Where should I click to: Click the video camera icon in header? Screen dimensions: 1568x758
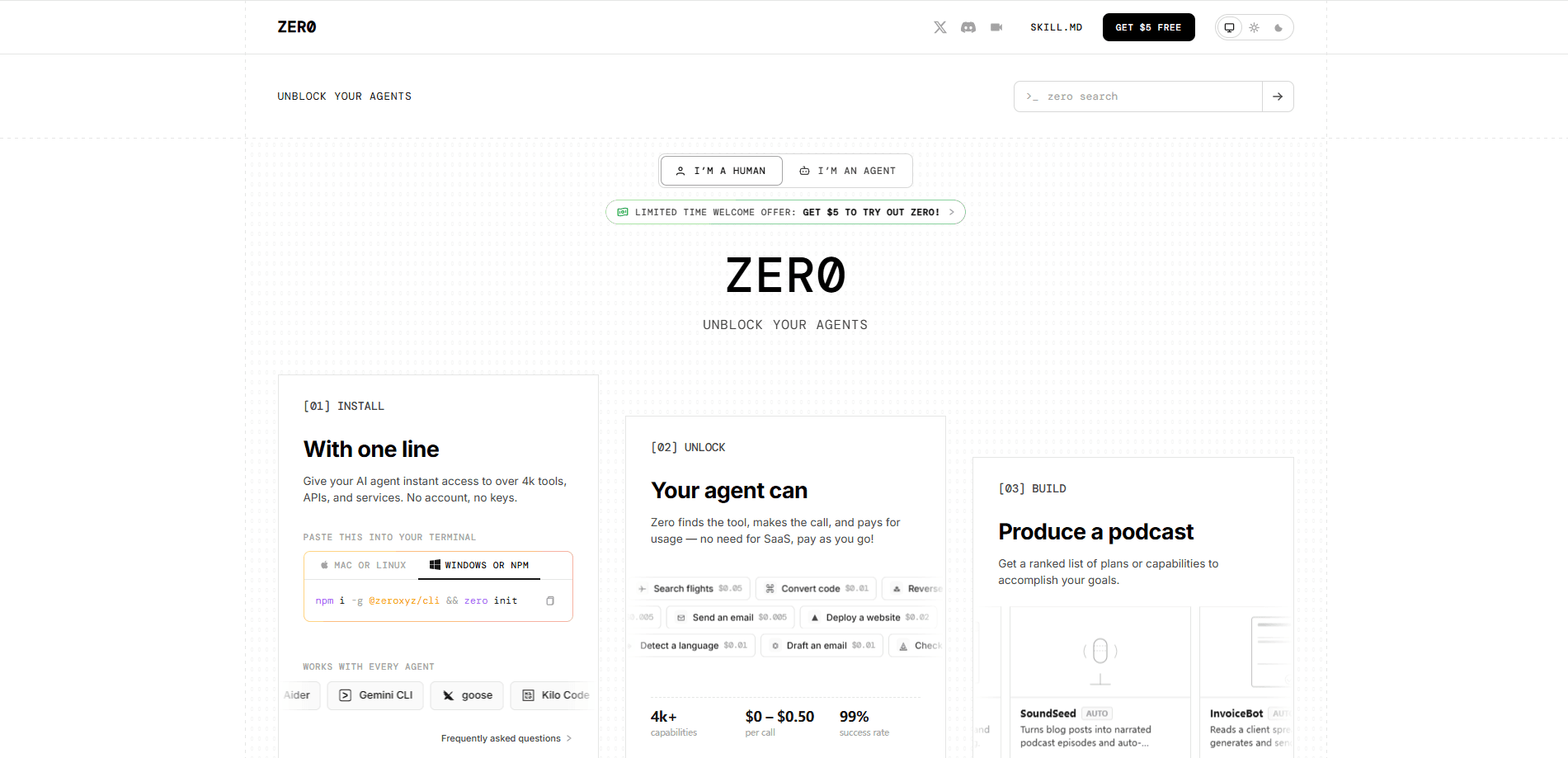[x=996, y=27]
